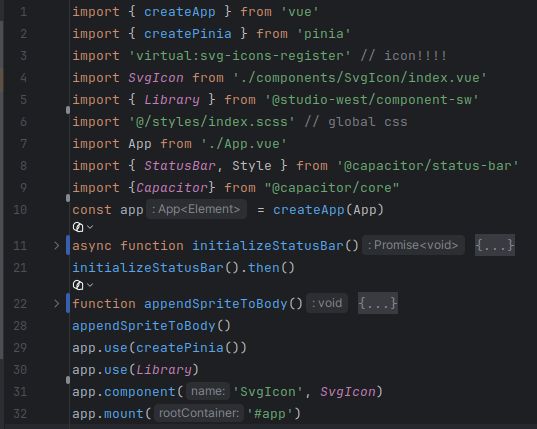Click '@/styles/index.scss' string
Screen dimensions: 537x429
212,122
